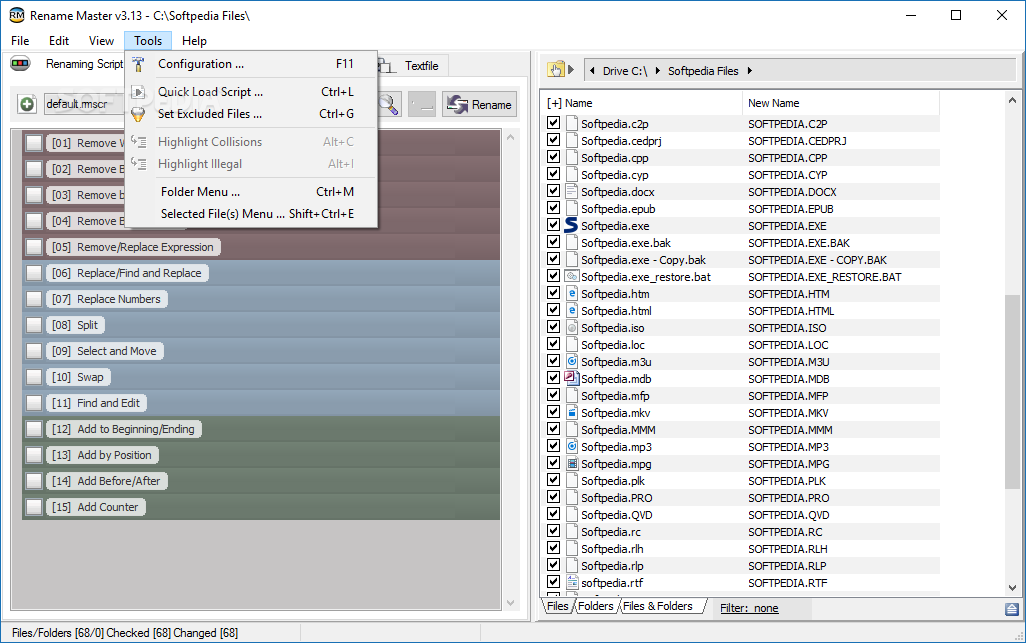The width and height of the screenshot is (1026, 643).
Task: Open the View menu
Action: tap(101, 41)
